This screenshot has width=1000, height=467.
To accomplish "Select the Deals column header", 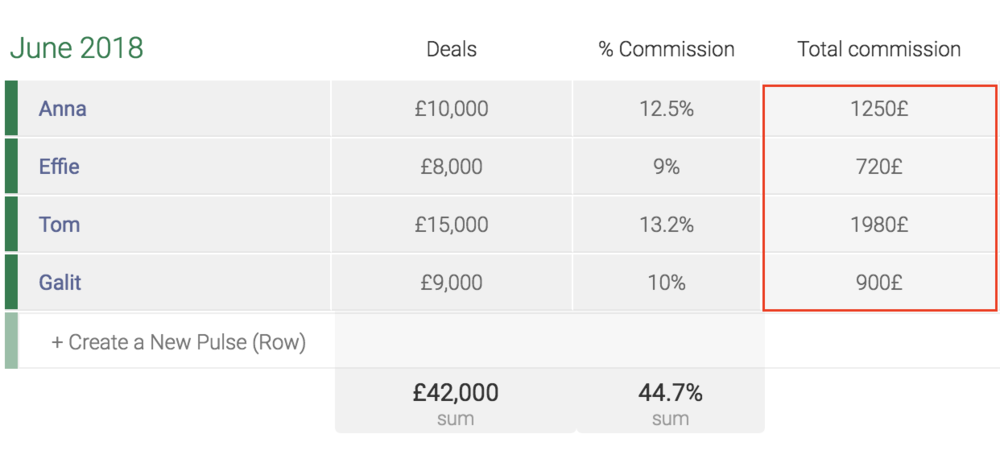I will coord(452,49).
